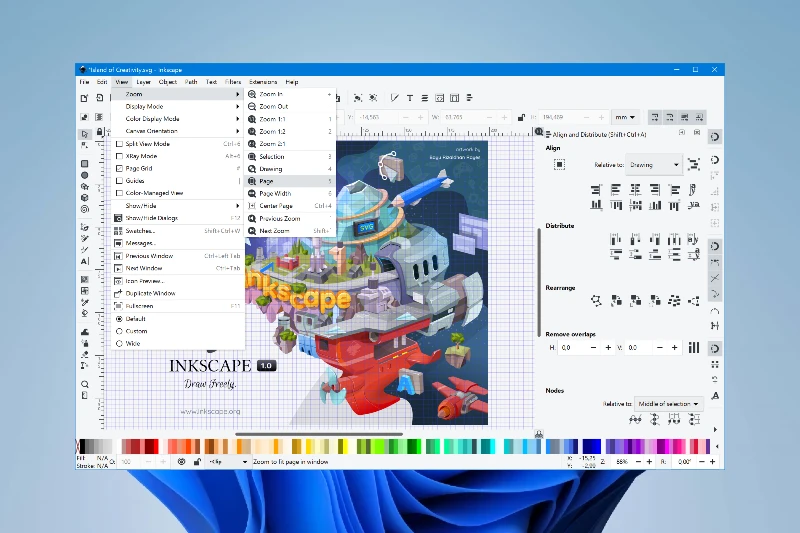Enable the Split View Mode checkbox
This screenshot has width=800, height=533.
point(119,144)
